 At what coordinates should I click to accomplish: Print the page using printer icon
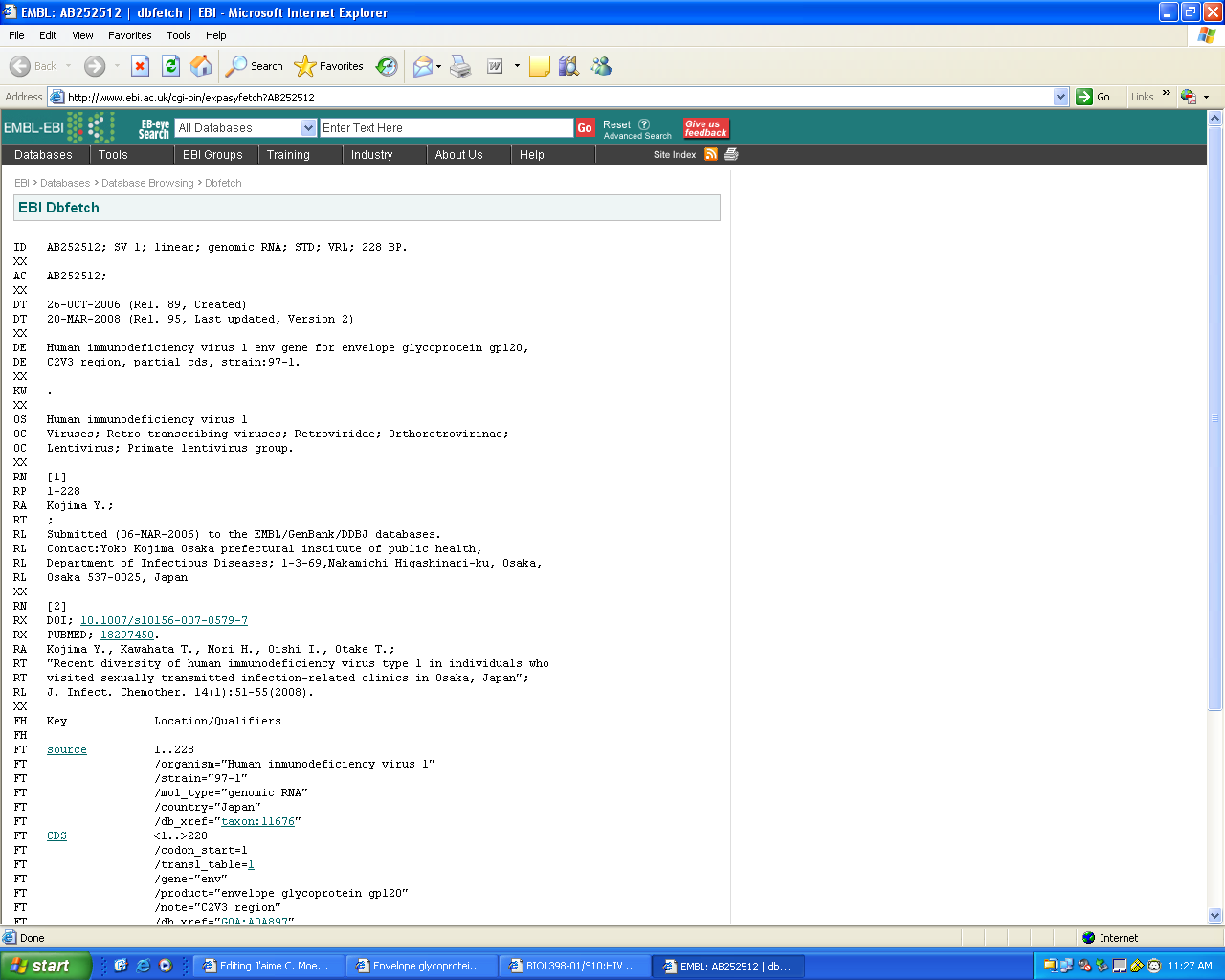(x=460, y=66)
